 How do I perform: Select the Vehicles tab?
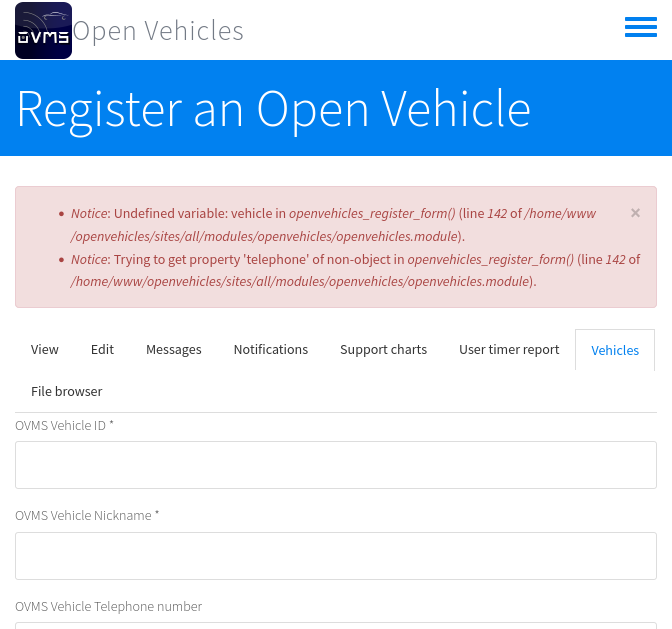coord(615,350)
